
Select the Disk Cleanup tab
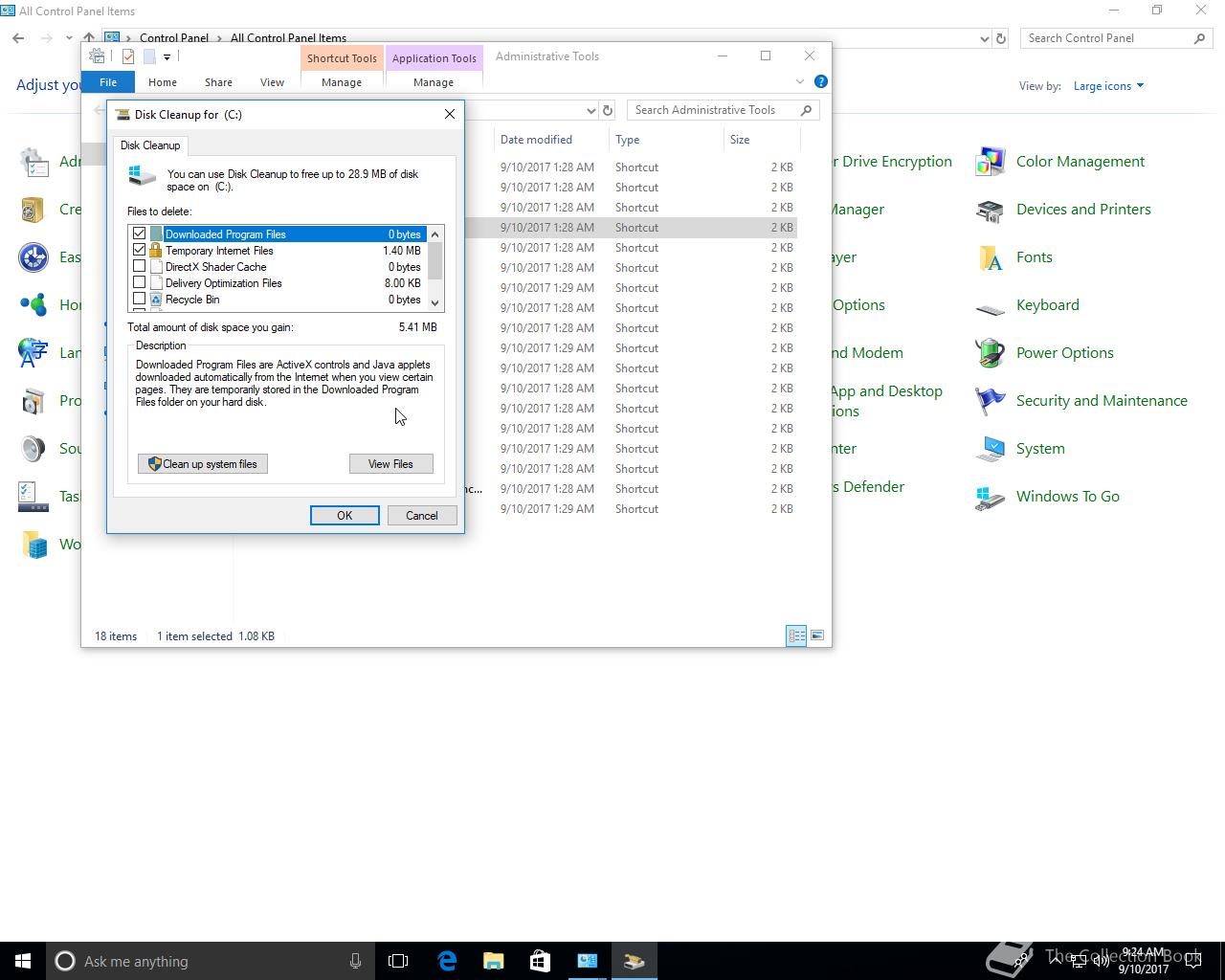[x=150, y=145]
